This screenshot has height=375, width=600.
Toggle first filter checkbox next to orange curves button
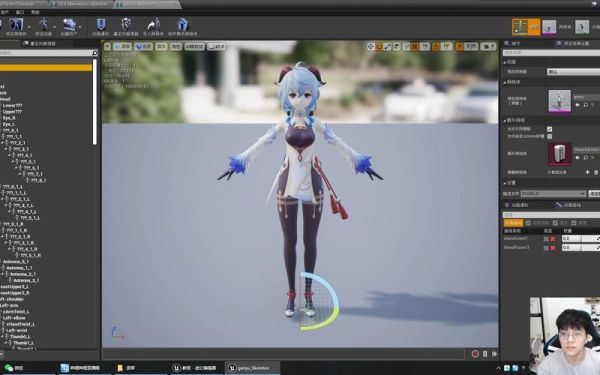(x=528, y=223)
